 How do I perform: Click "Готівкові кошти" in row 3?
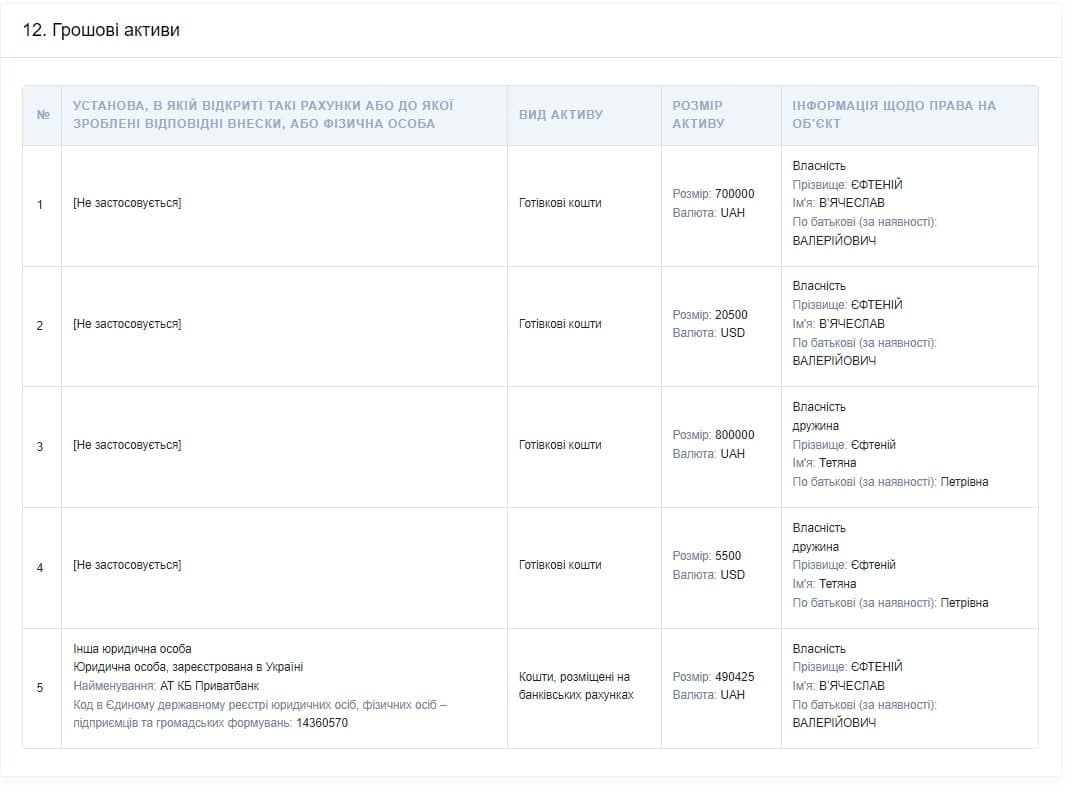pyautogui.click(x=560, y=445)
